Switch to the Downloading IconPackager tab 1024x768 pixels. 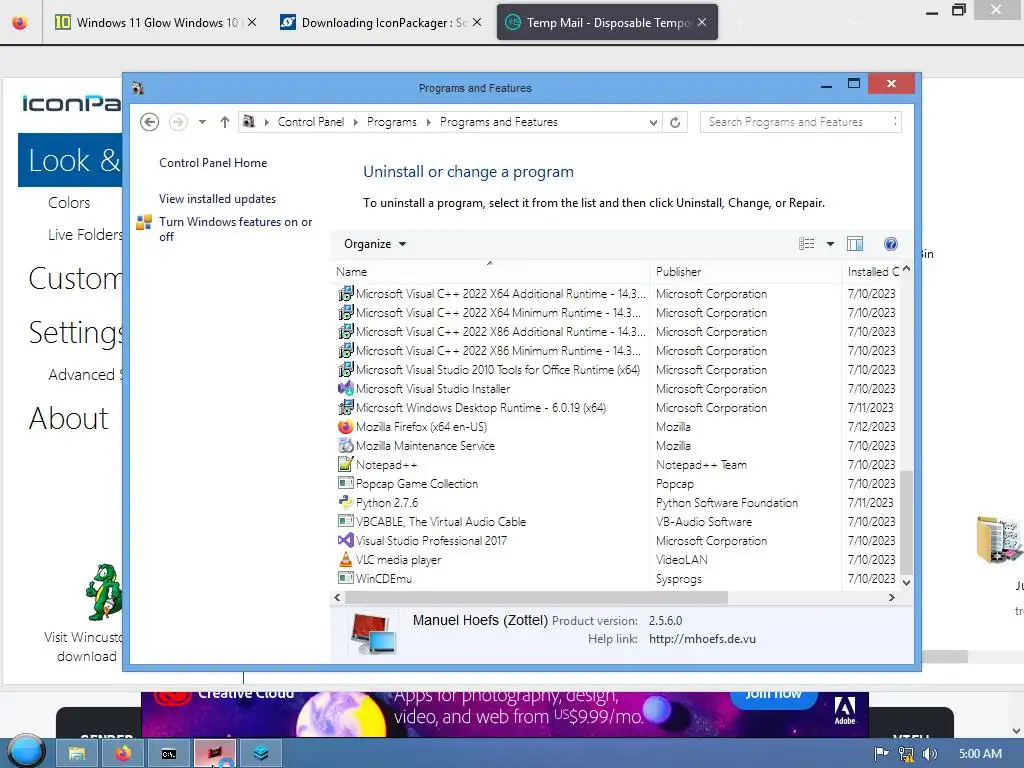tap(382, 23)
